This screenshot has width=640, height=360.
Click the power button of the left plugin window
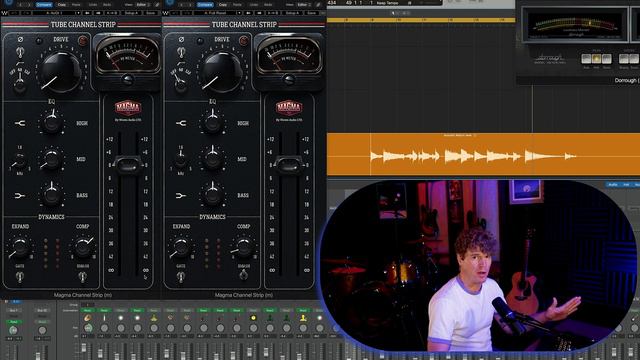(x=9, y=2)
